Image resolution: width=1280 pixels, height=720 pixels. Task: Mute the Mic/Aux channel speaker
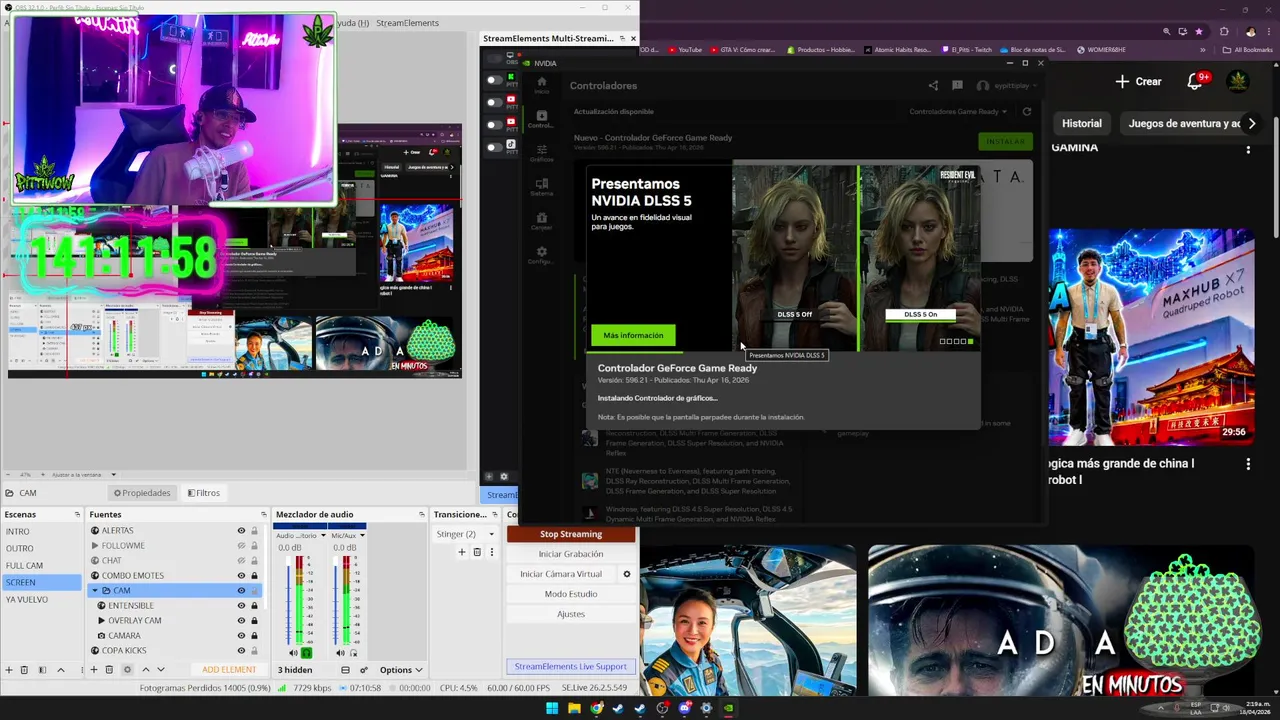point(340,653)
